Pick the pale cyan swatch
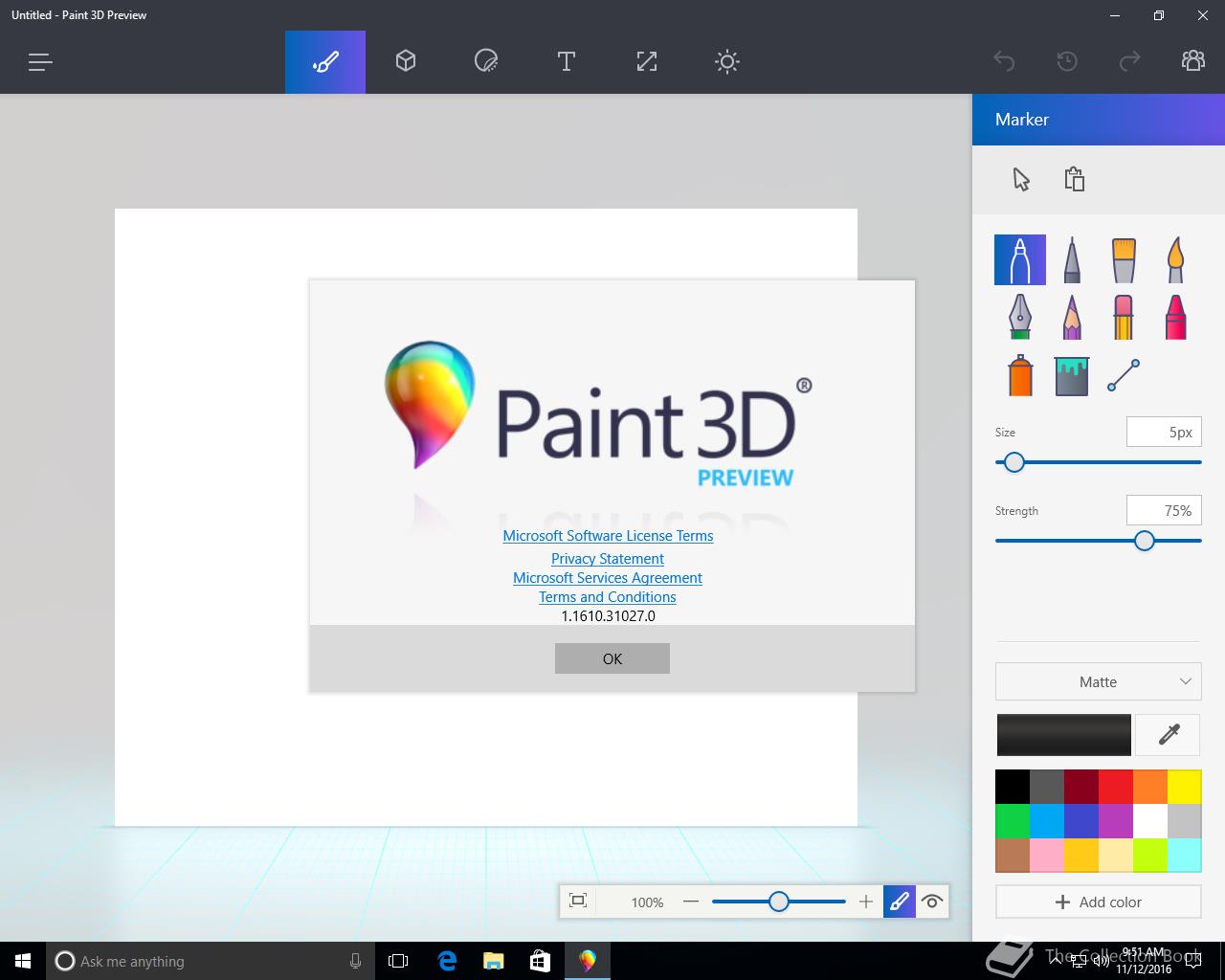Viewport: 1225px width, 980px height. click(1185, 856)
